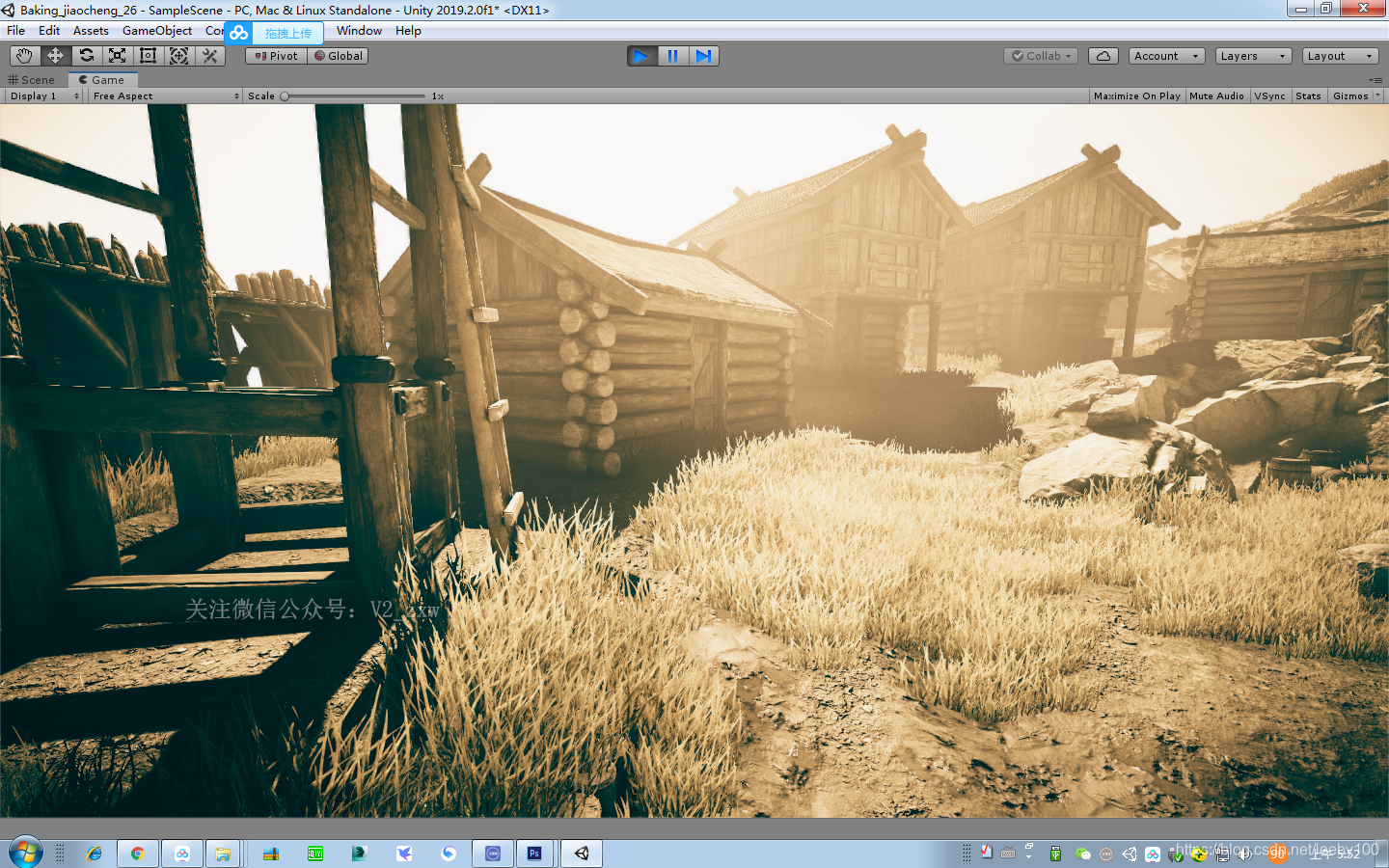Step forward one frame
The image size is (1389, 868).
[x=703, y=56]
